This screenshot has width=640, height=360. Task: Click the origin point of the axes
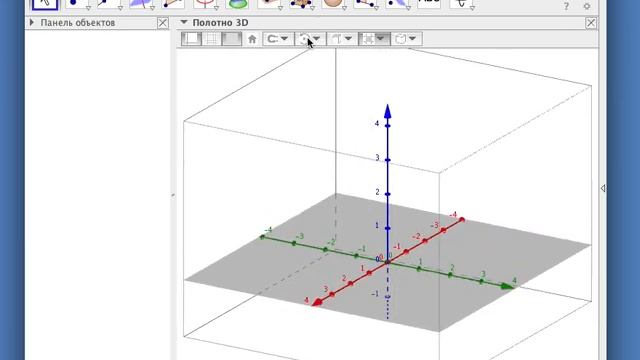coord(387,262)
